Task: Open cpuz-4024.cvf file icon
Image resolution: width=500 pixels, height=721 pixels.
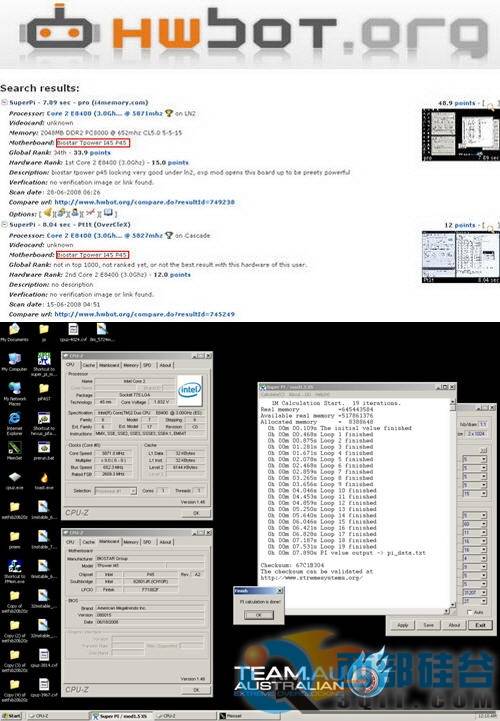Action: pos(73,332)
